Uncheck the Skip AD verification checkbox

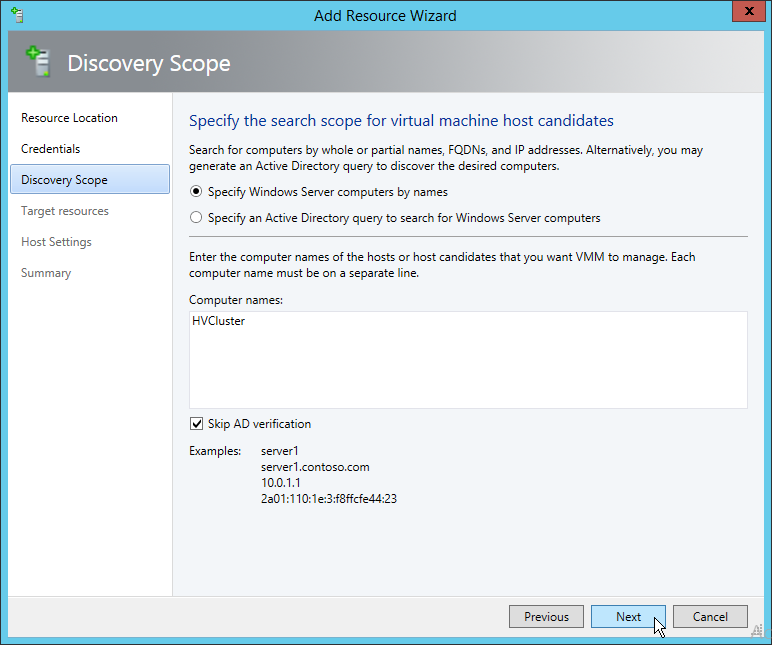point(197,424)
